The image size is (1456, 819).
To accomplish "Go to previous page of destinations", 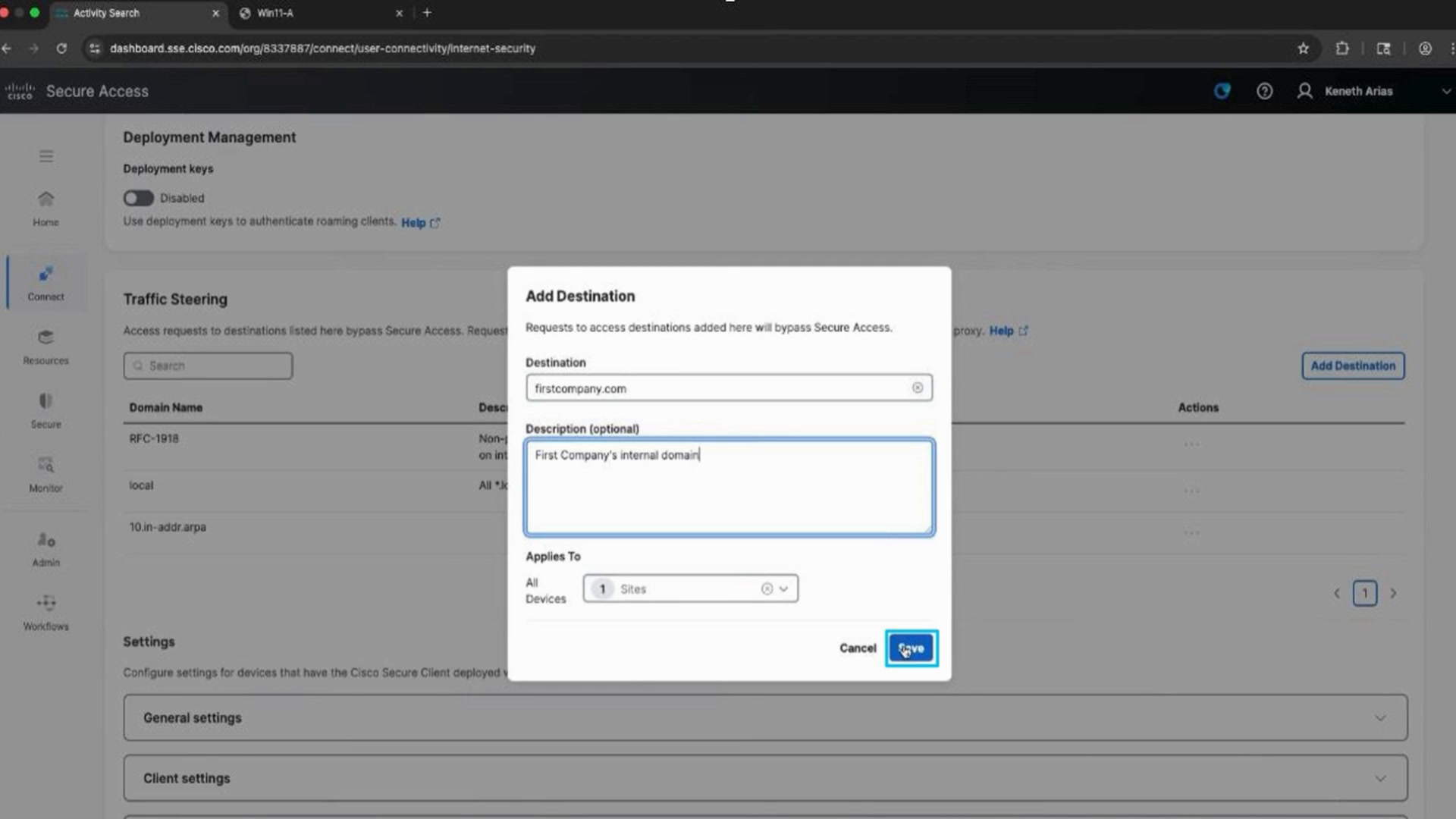I will pyautogui.click(x=1337, y=593).
